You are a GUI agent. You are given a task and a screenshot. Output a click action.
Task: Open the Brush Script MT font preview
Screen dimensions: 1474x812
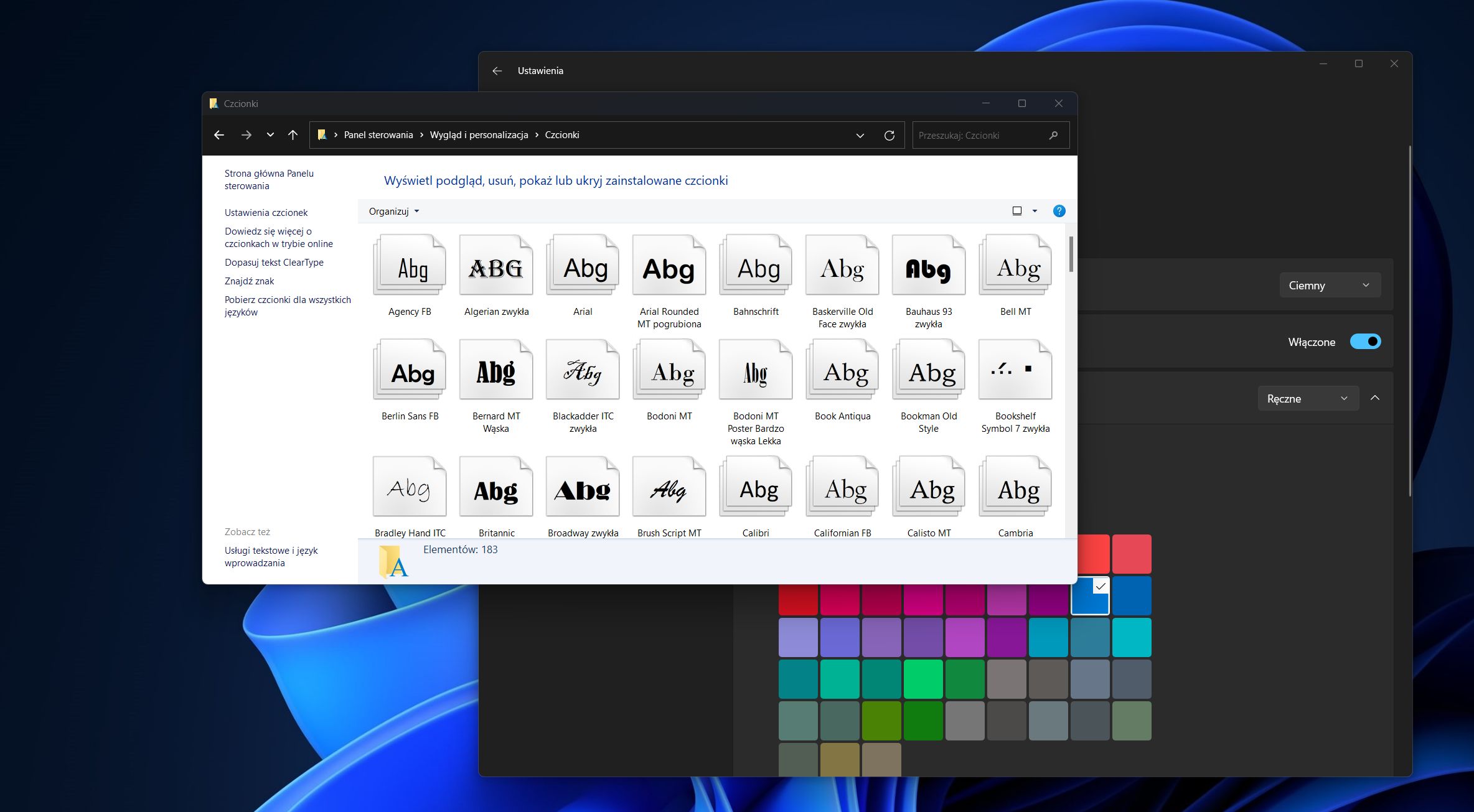[669, 488]
